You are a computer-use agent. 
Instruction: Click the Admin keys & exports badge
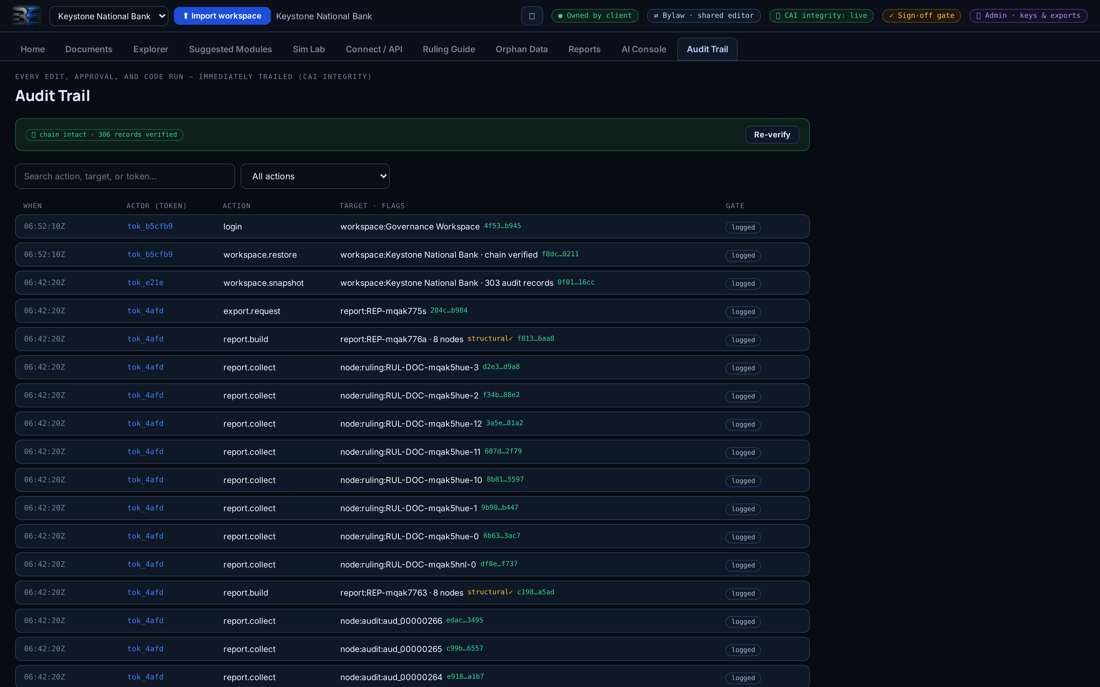tap(1028, 15)
